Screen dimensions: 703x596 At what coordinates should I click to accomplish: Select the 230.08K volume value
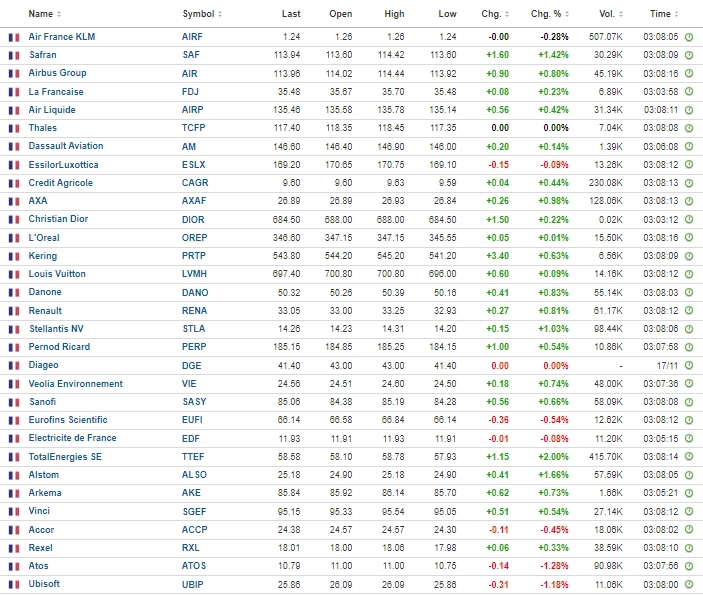coord(606,183)
